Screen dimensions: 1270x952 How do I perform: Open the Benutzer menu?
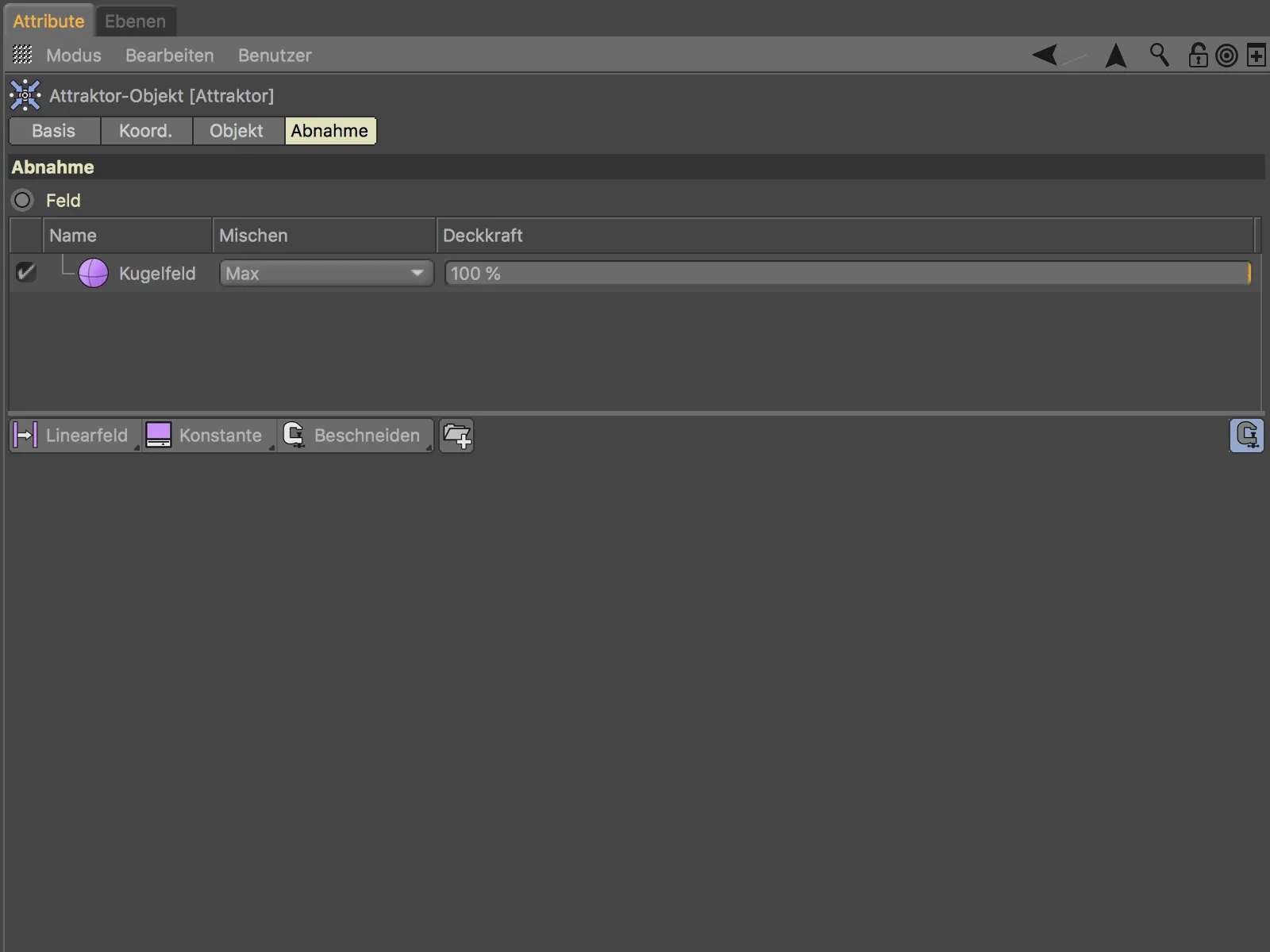coord(275,56)
